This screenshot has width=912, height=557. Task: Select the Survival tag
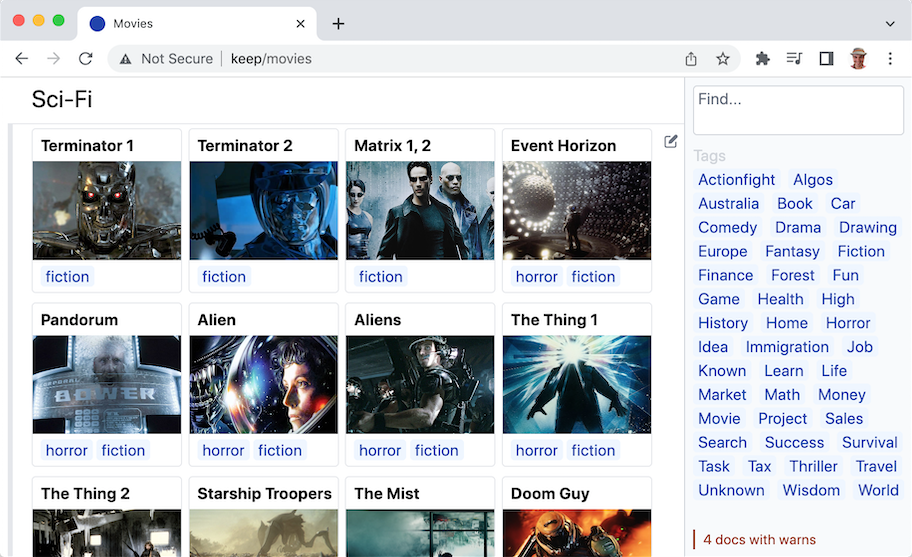pyautogui.click(x=870, y=442)
